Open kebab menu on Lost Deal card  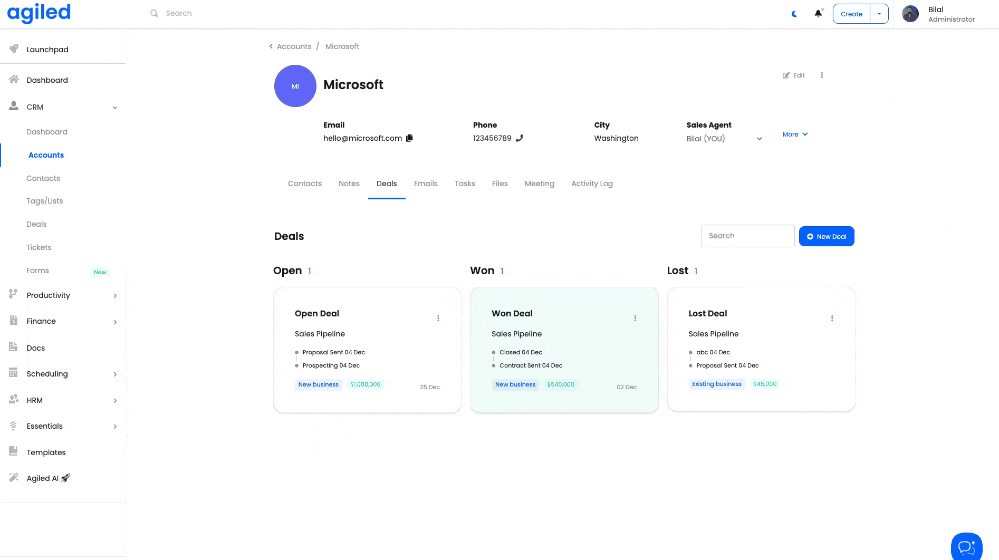[x=832, y=318]
